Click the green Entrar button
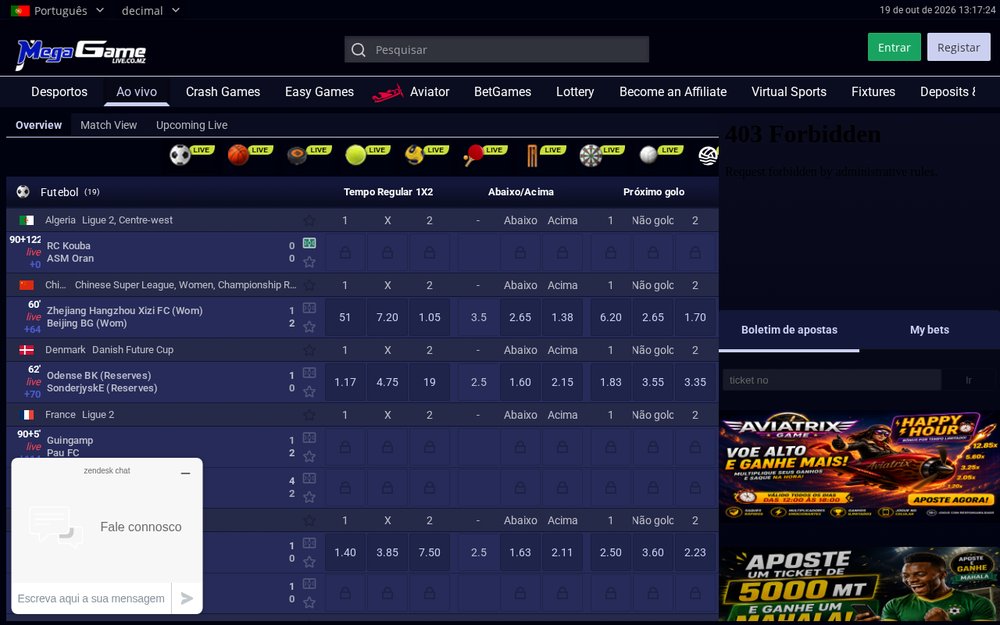 894,47
